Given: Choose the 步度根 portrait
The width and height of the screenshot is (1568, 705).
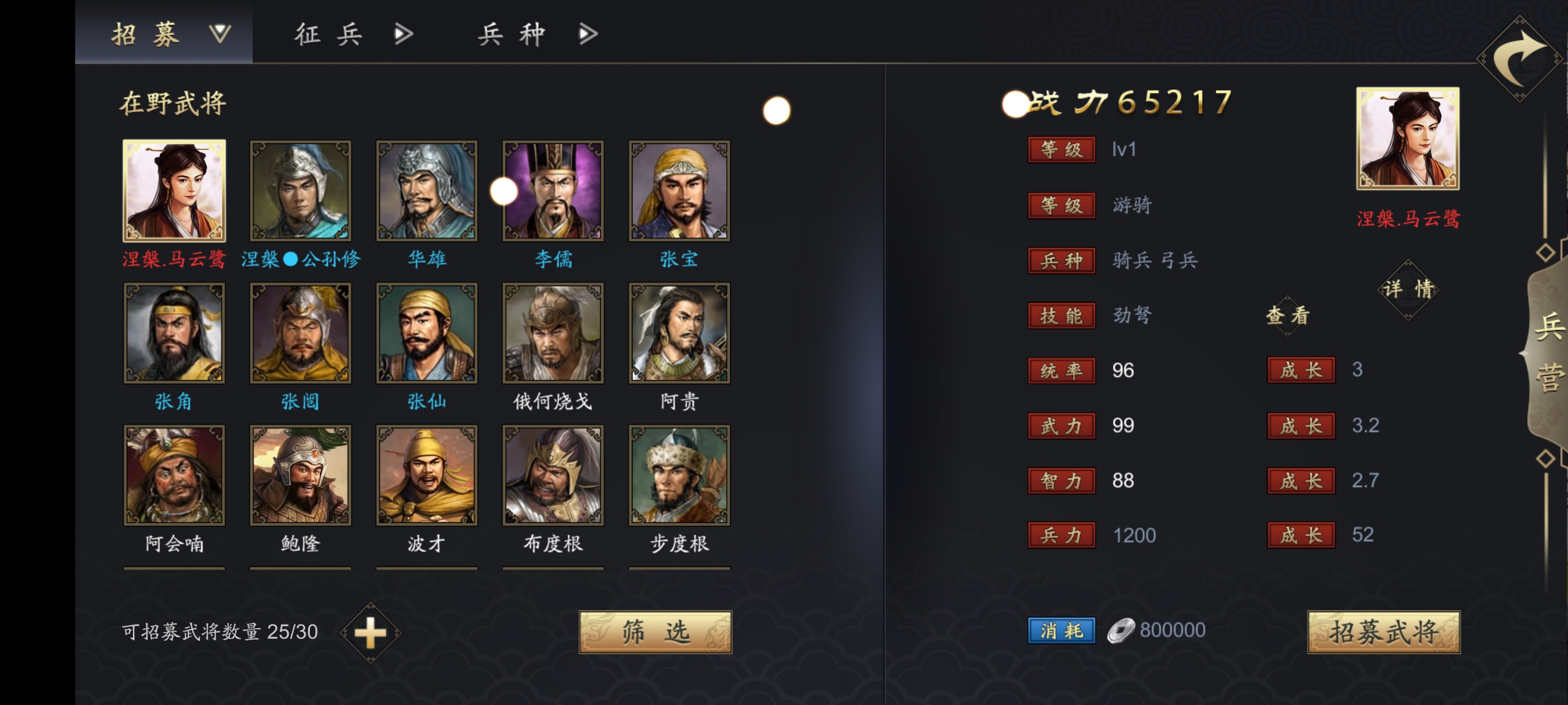Looking at the screenshot, I should pyautogui.click(x=679, y=475).
